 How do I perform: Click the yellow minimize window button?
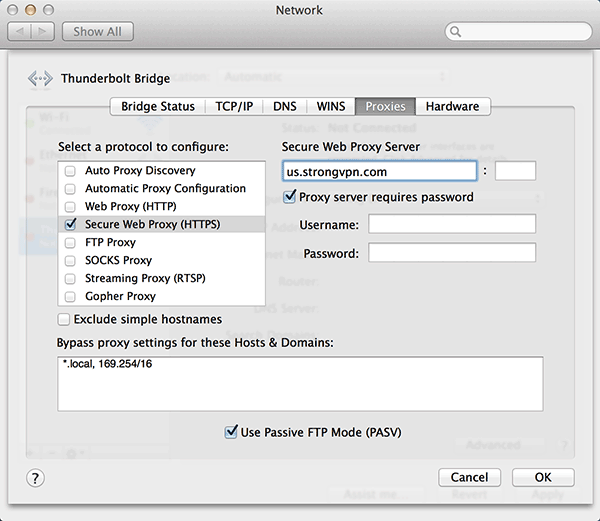[31, 10]
